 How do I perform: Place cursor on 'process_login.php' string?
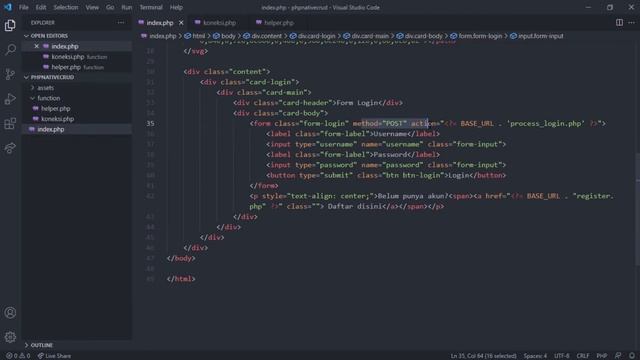(547, 123)
